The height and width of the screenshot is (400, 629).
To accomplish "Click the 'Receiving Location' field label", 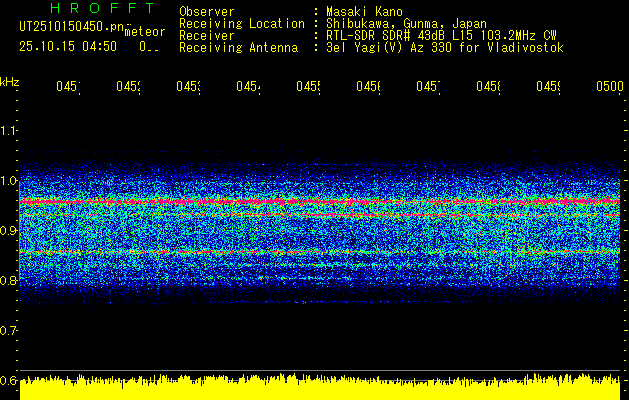I will 242,24.
